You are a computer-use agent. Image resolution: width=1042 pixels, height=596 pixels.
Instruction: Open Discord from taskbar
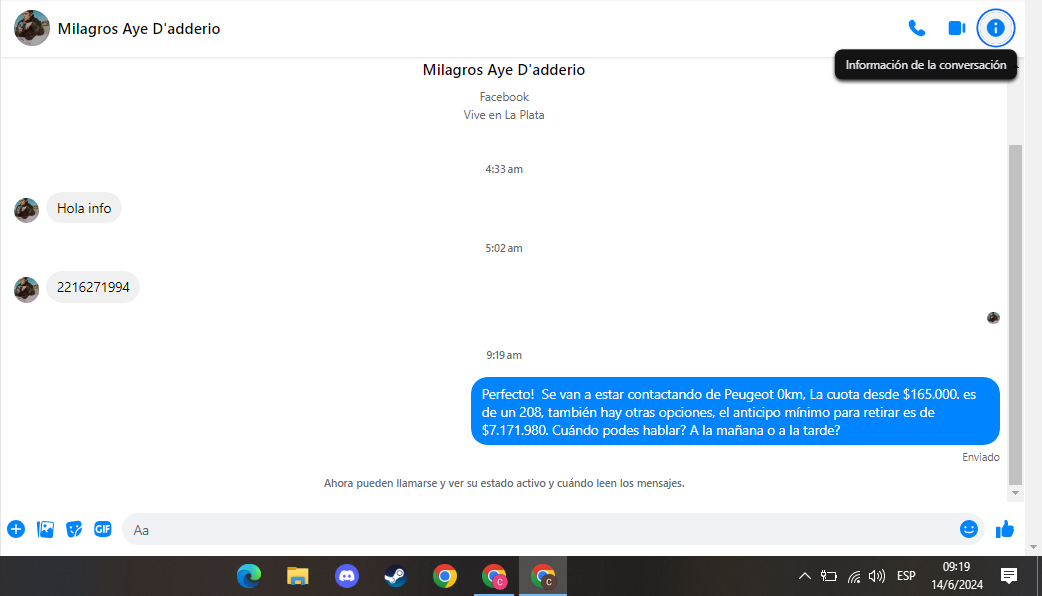[x=347, y=575]
